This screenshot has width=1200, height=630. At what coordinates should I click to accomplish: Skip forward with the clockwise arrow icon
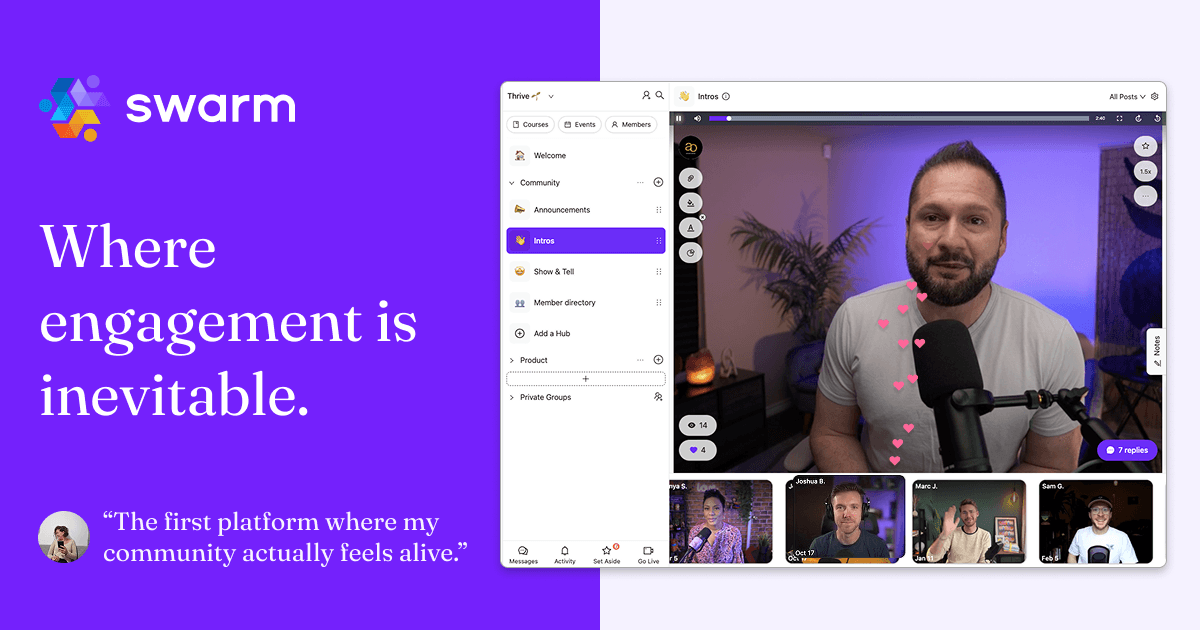click(x=1138, y=118)
